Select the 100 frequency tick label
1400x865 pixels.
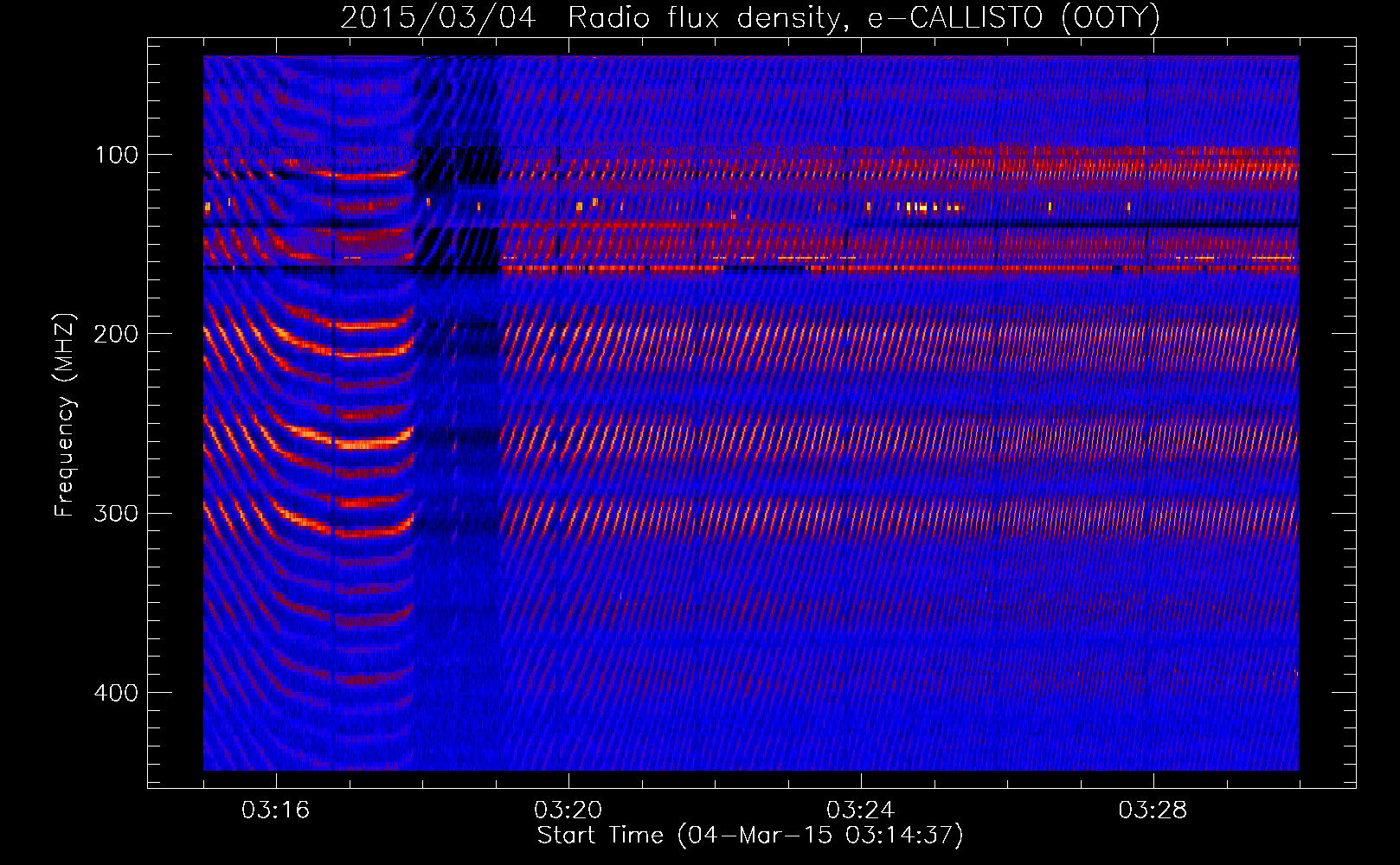tap(117, 155)
